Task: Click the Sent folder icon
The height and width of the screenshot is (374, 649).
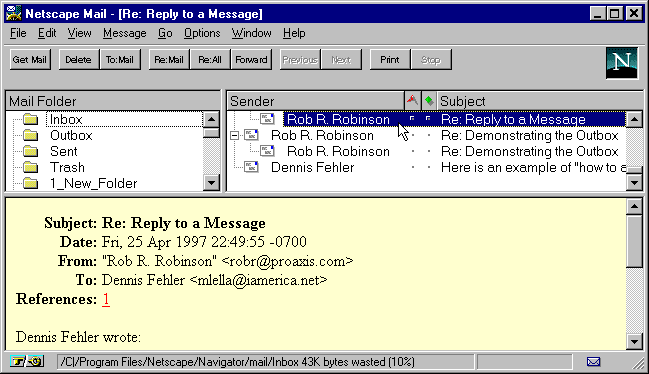Action: [x=31, y=151]
